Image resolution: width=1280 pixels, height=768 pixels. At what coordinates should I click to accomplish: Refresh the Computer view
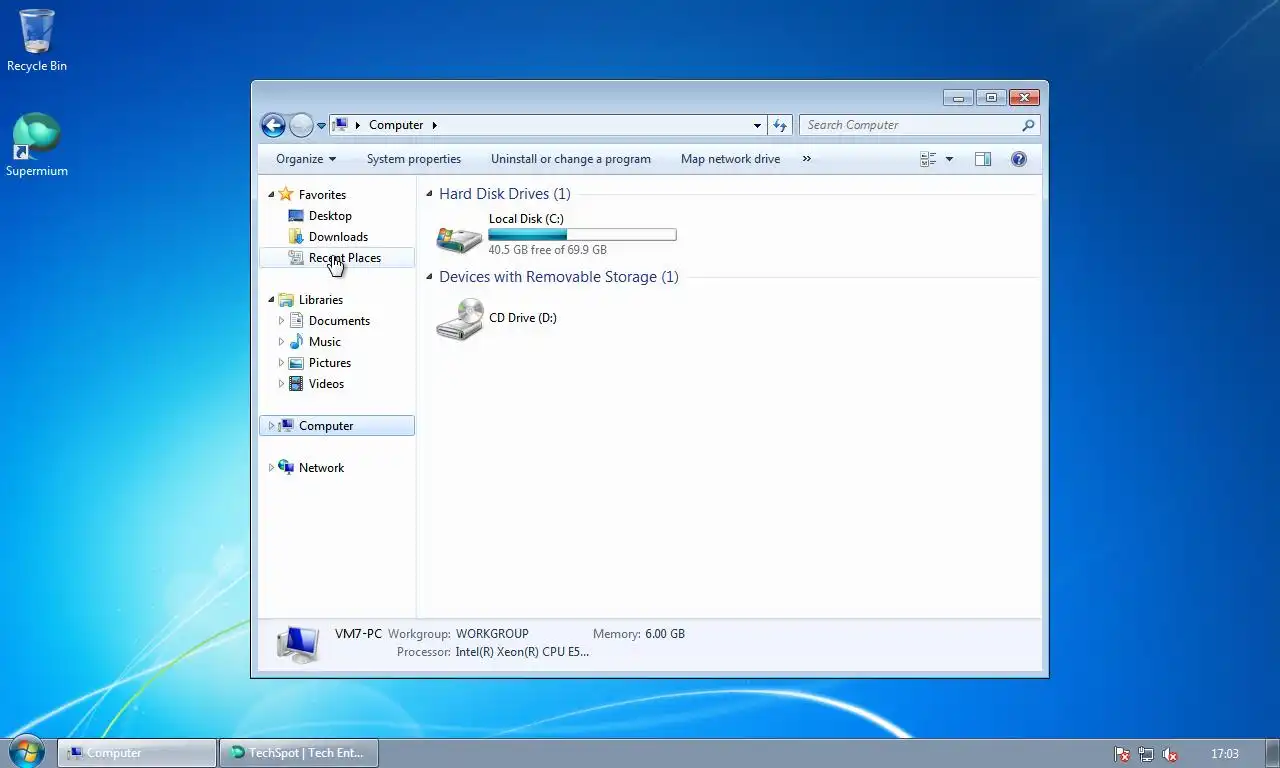(x=781, y=125)
